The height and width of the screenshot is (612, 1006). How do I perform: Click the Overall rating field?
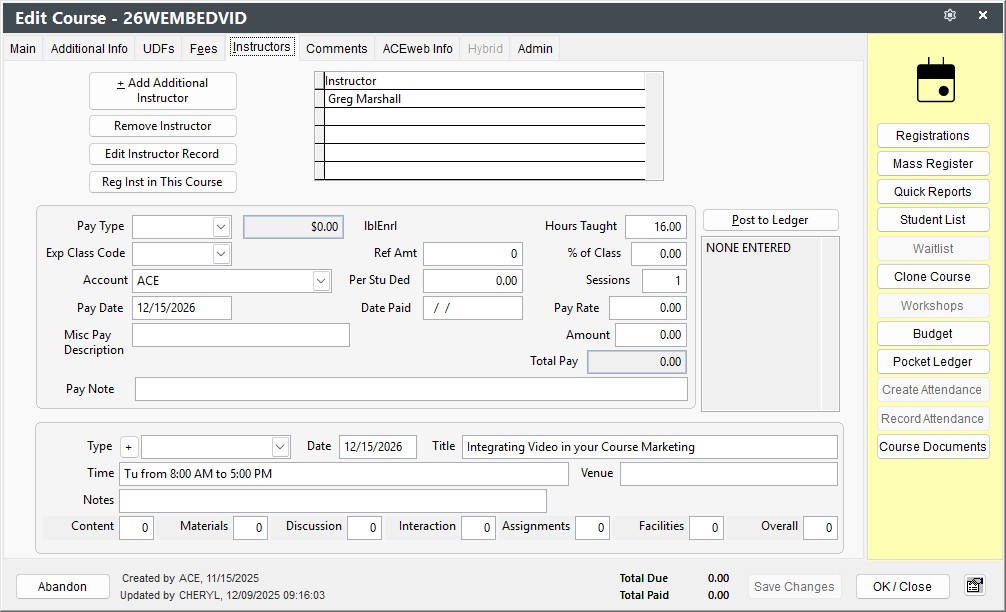tap(821, 527)
